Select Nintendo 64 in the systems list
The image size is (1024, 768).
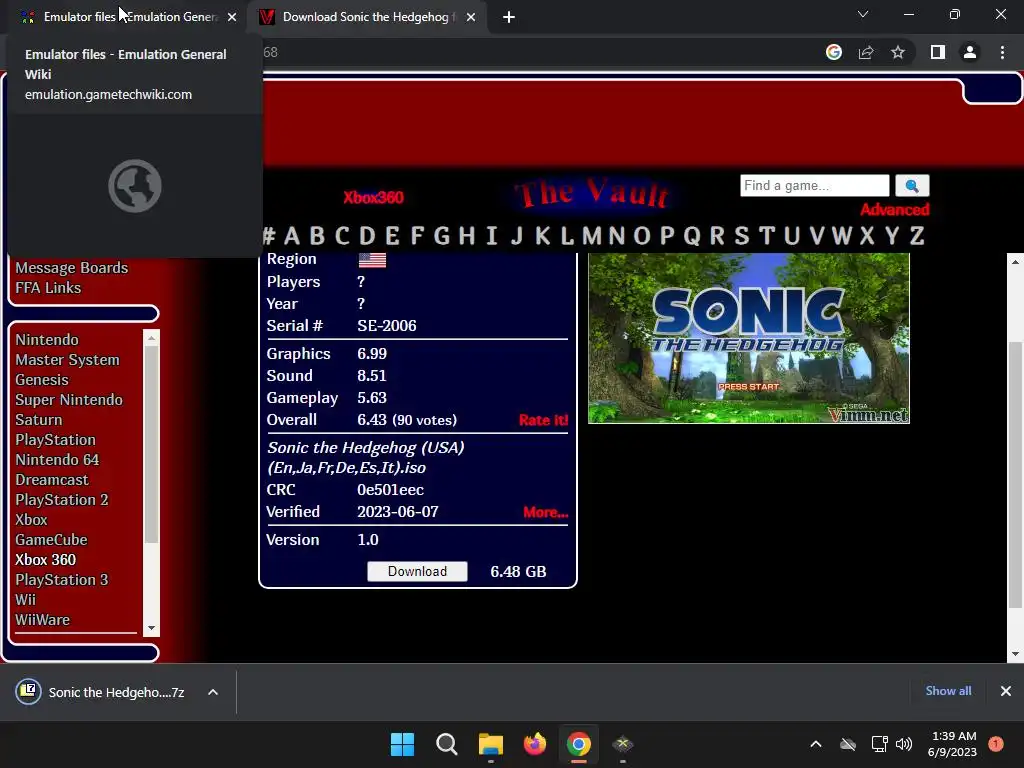[57, 460]
